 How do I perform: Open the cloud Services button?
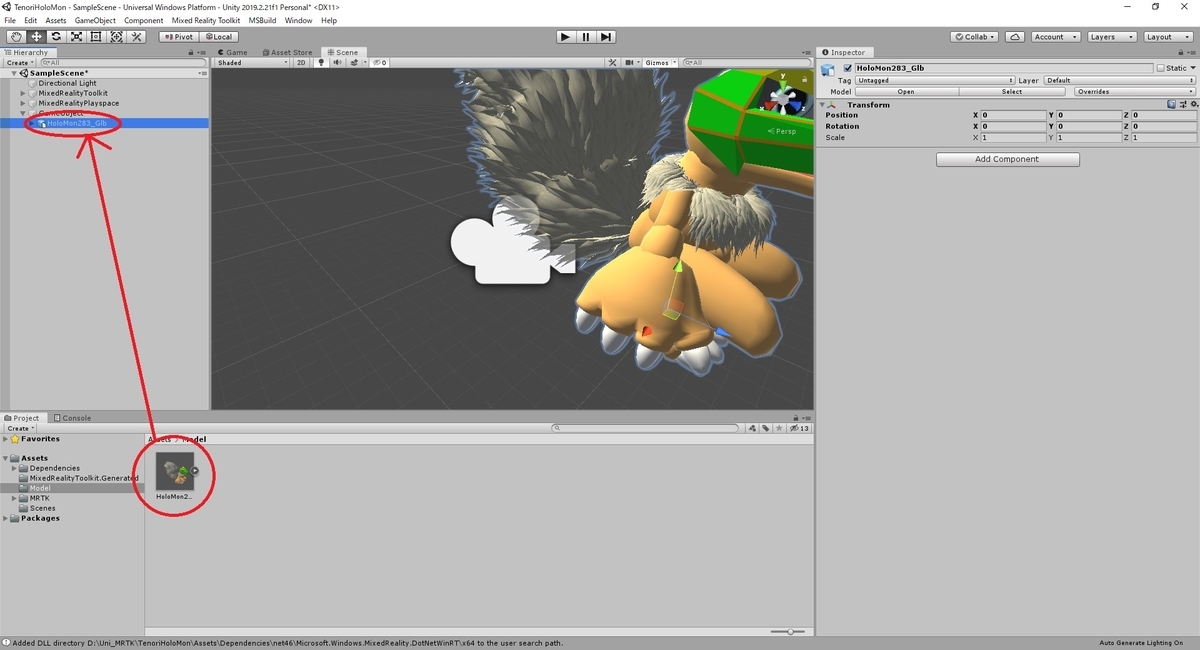pyautogui.click(x=1015, y=37)
